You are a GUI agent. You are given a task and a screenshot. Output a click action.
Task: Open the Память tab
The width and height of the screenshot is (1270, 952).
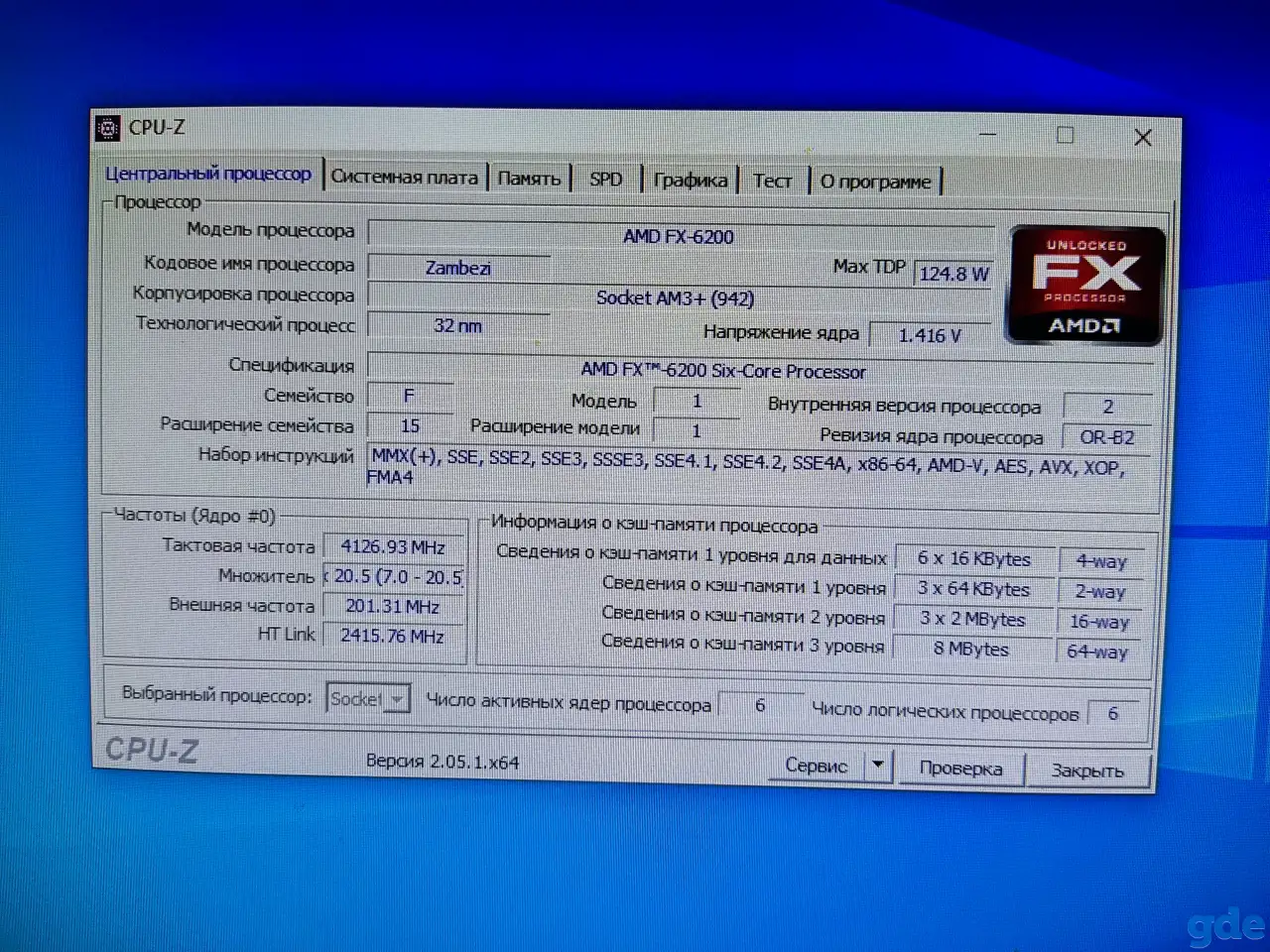pos(529,178)
